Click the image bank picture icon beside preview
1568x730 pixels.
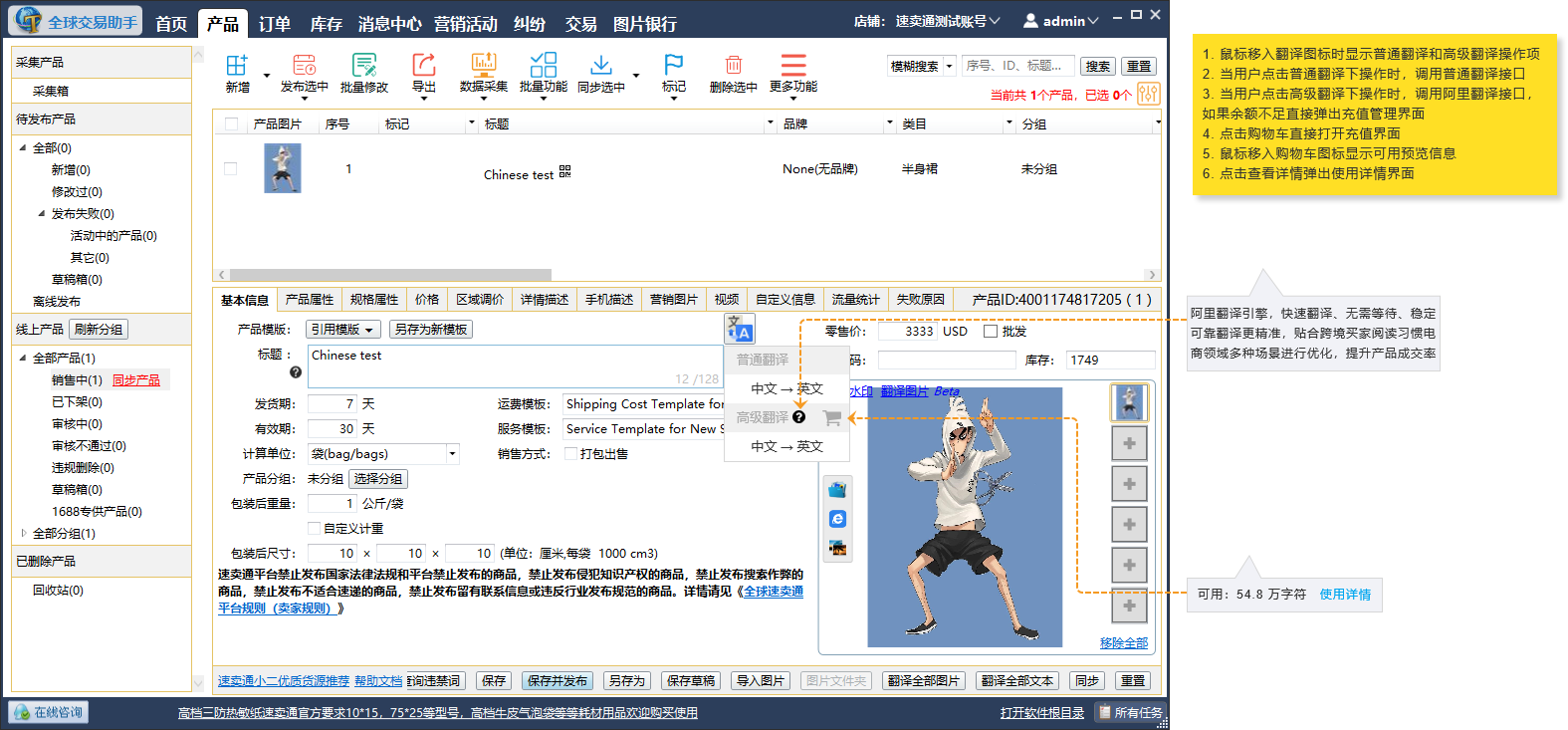(x=837, y=548)
